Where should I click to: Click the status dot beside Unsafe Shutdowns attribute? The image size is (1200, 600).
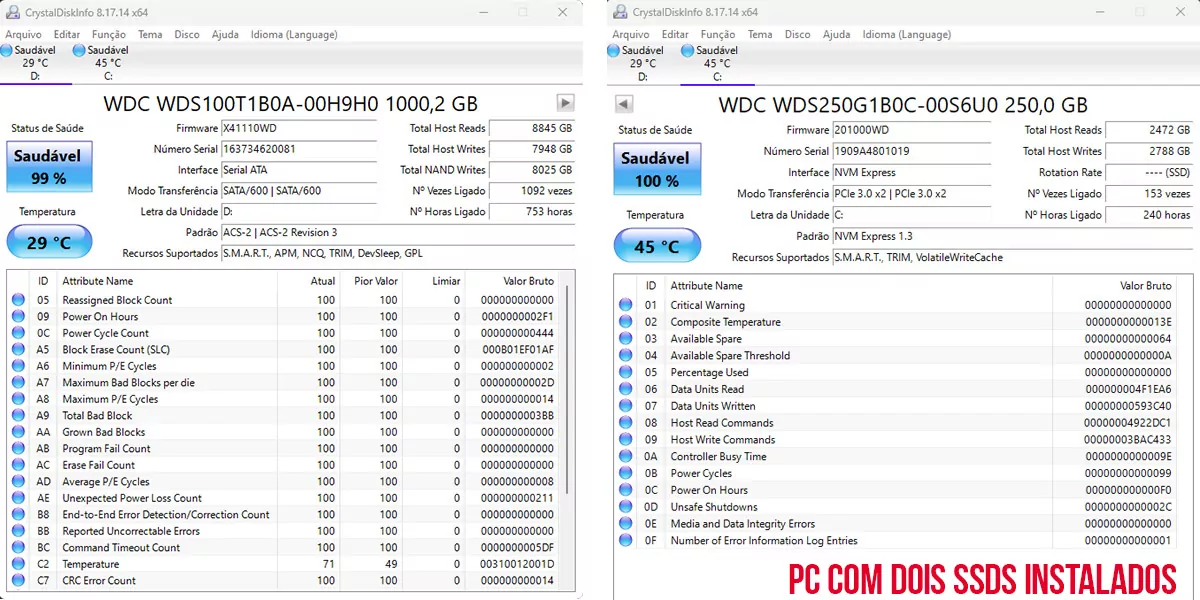(x=625, y=507)
